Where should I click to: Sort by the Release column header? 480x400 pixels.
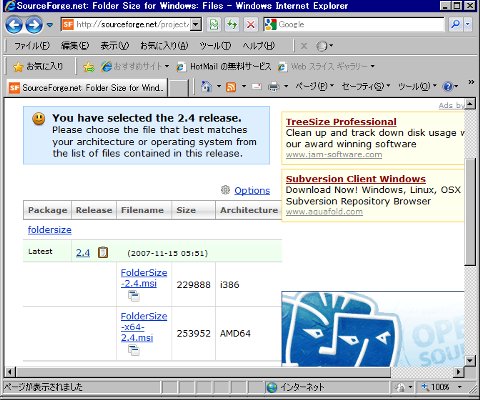[x=94, y=210]
